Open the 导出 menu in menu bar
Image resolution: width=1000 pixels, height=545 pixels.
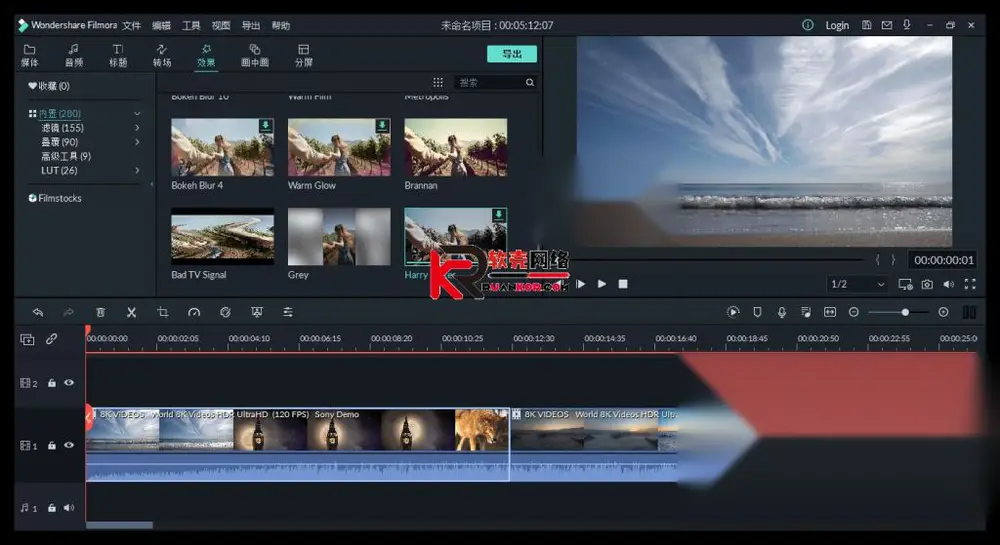pyautogui.click(x=251, y=25)
